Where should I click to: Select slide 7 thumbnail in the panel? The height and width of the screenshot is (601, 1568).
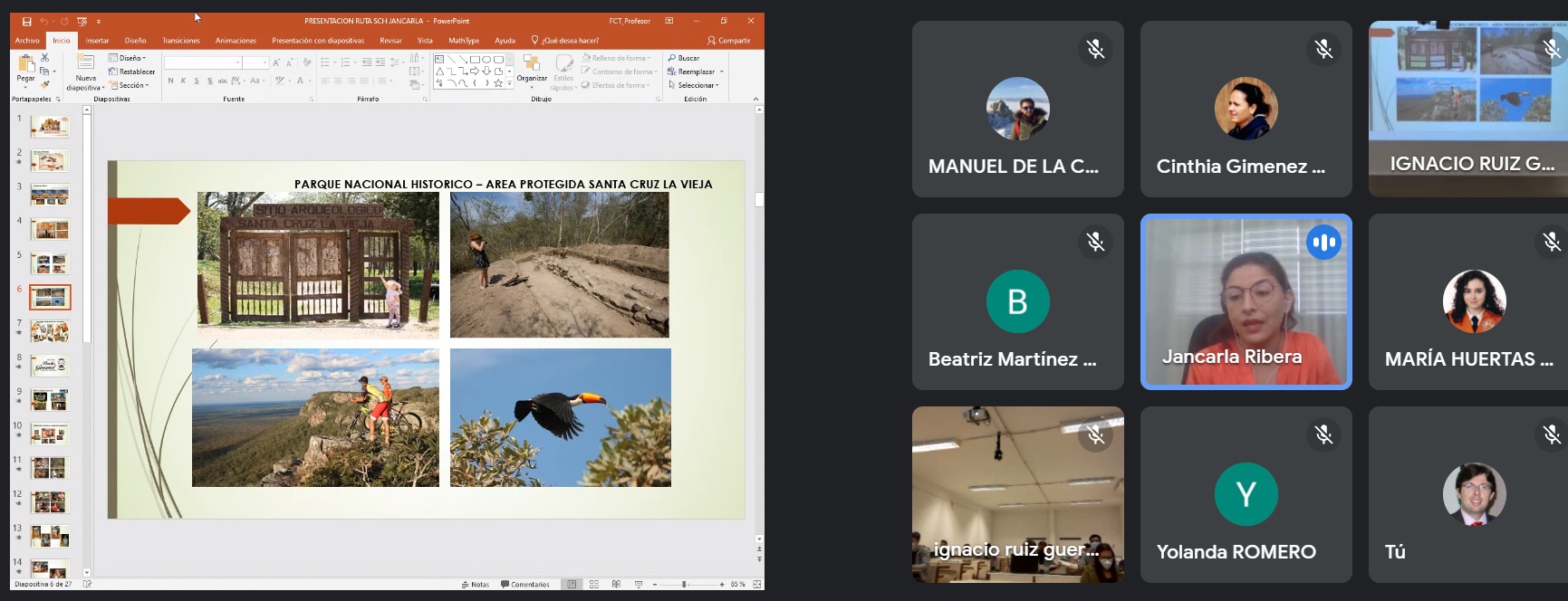[50, 331]
